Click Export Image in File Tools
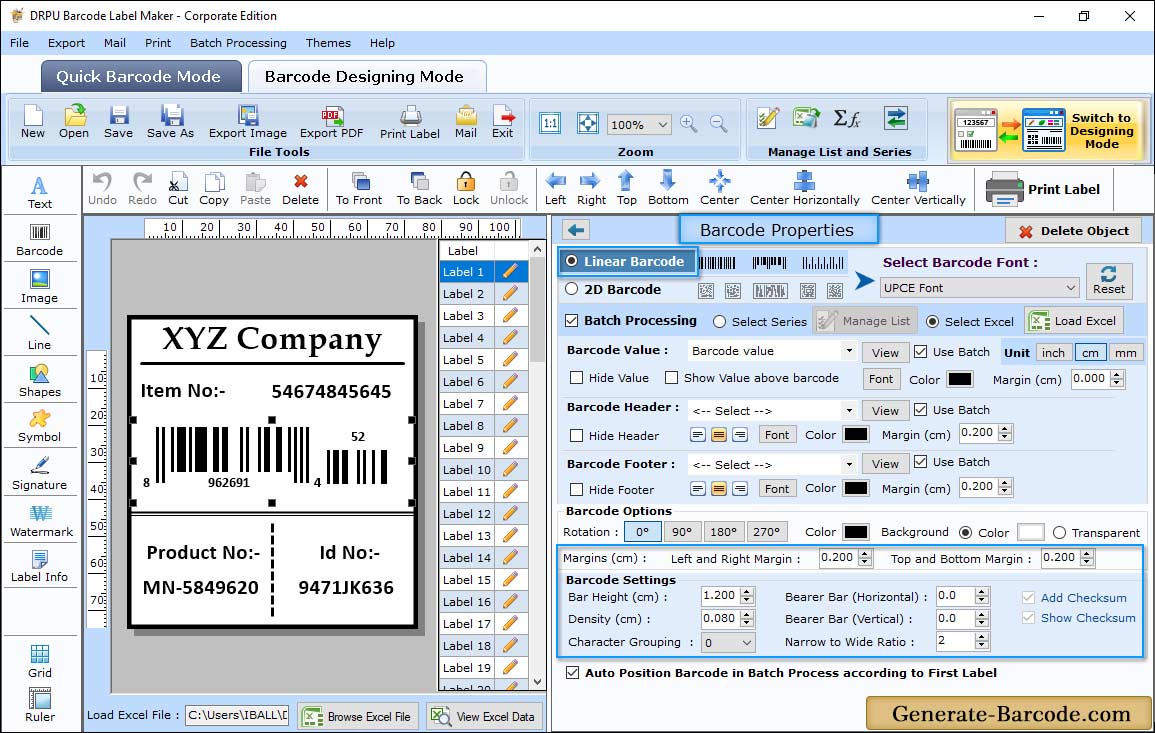The image size is (1155, 733). [248, 122]
